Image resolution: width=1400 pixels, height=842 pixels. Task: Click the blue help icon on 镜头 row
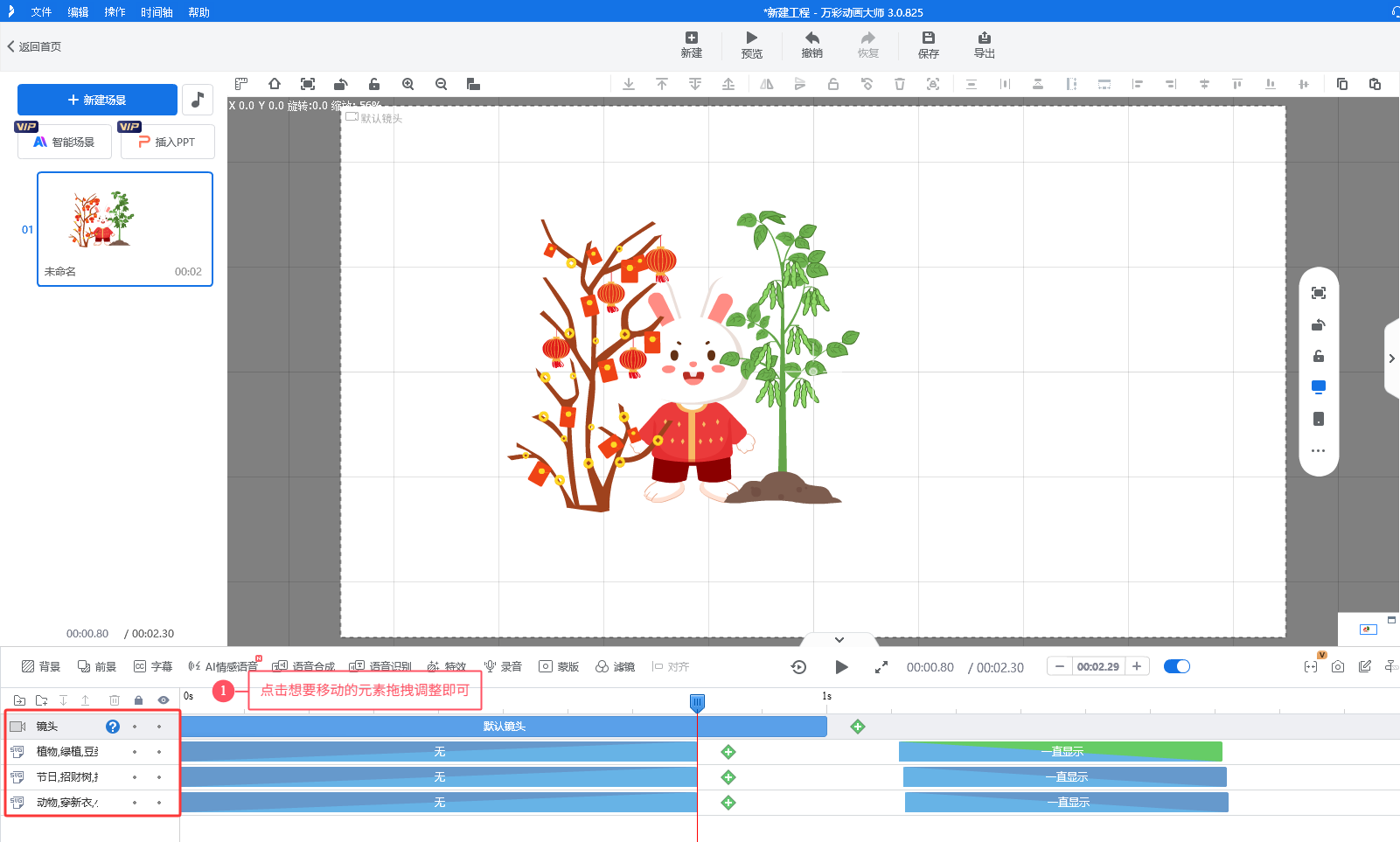coord(113,727)
